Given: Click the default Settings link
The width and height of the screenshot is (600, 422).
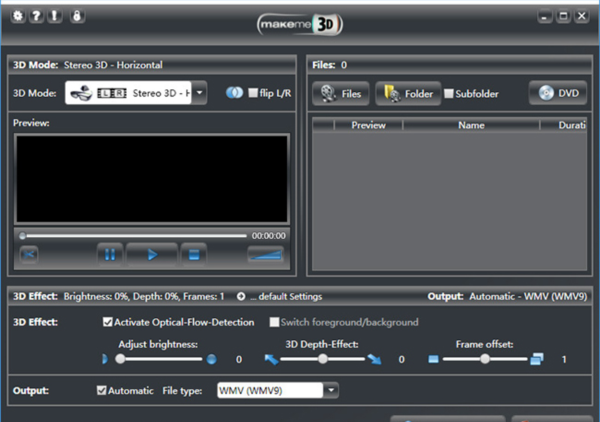Looking at the screenshot, I should pos(286,297).
